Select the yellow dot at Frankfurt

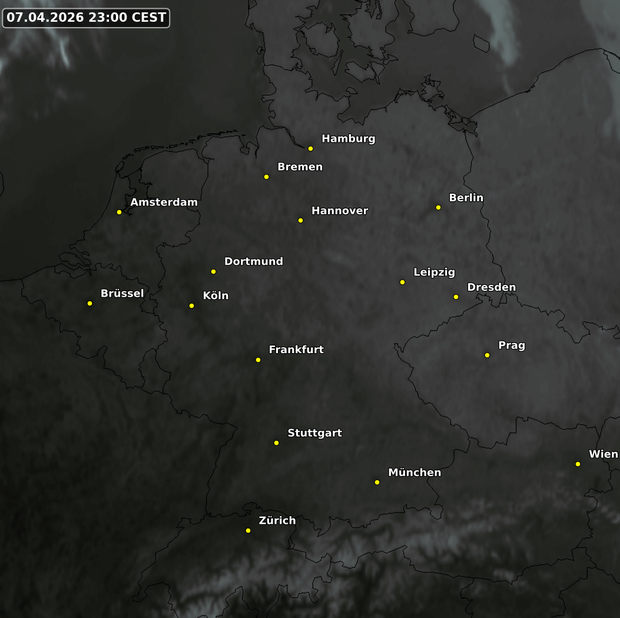click(258, 359)
